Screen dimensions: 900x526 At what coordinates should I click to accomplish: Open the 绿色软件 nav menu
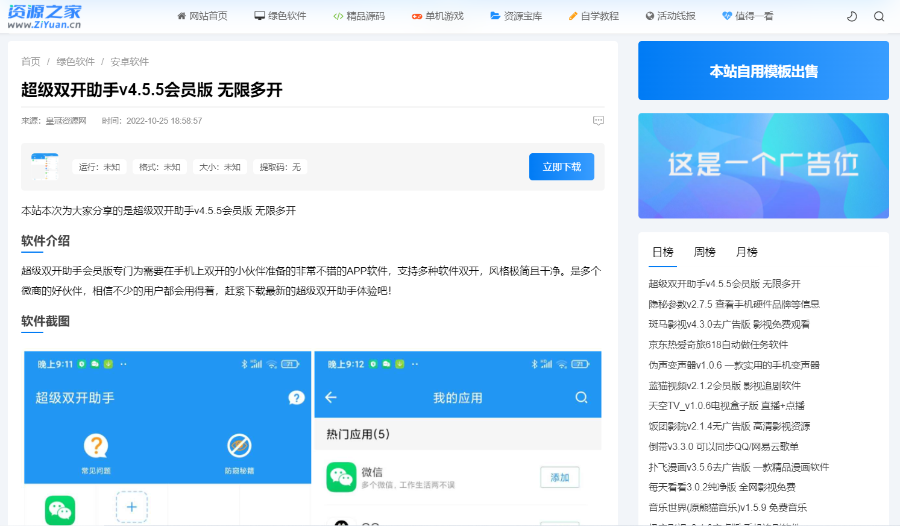pyautogui.click(x=281, y=16)
